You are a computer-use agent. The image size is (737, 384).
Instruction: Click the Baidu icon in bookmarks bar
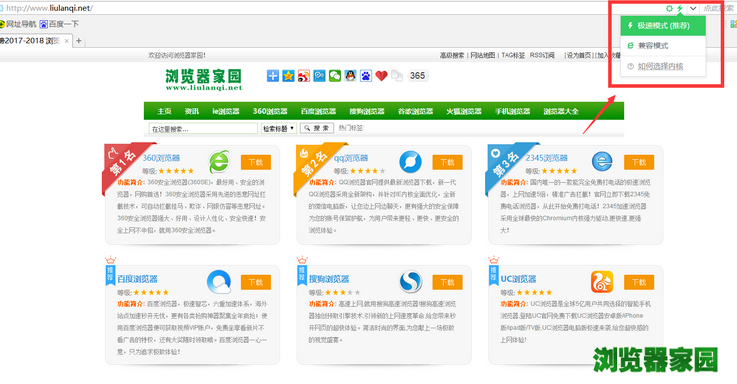(43, 24)
